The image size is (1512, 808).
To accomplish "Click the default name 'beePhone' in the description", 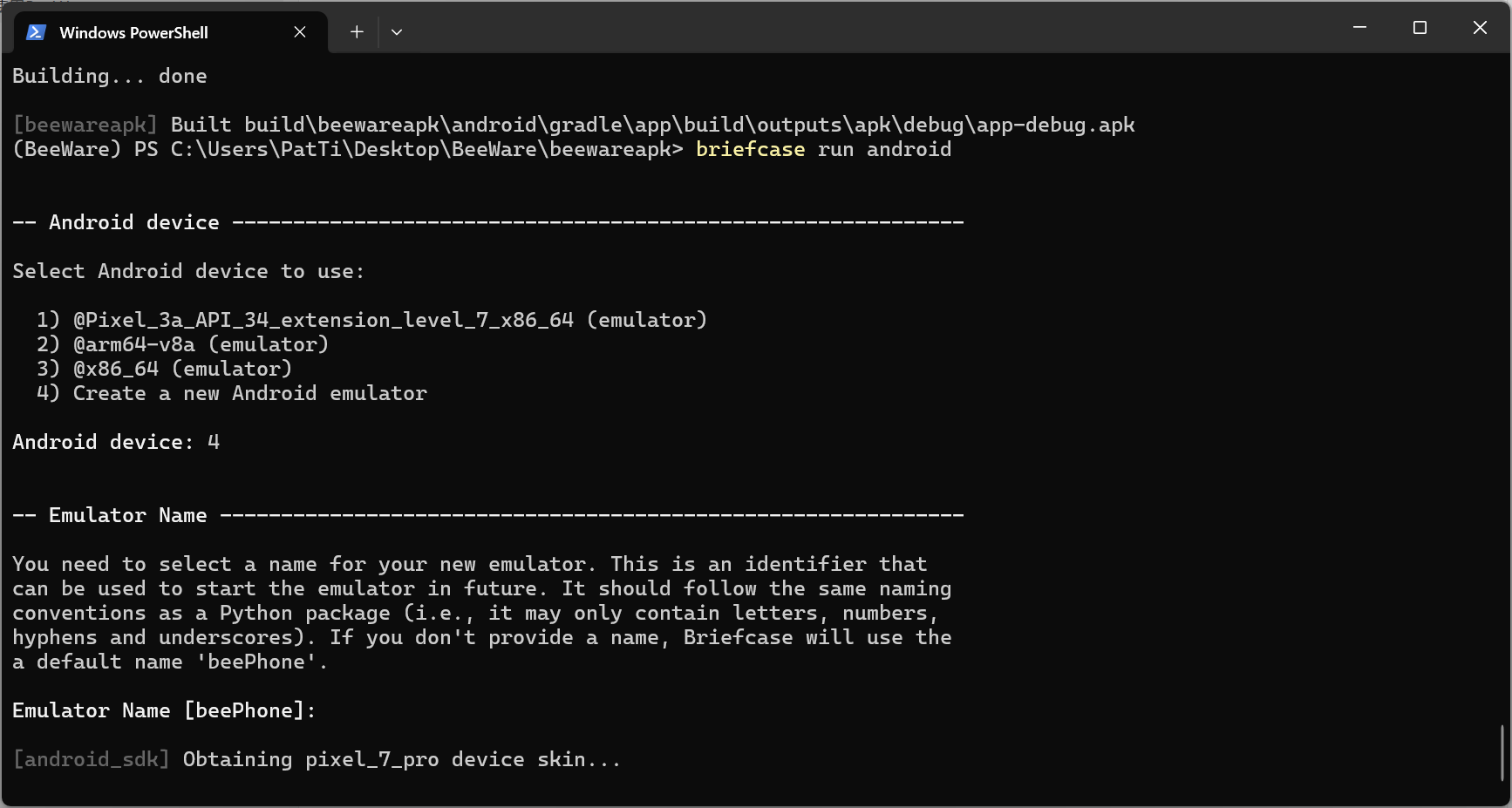I will point(256,662).
